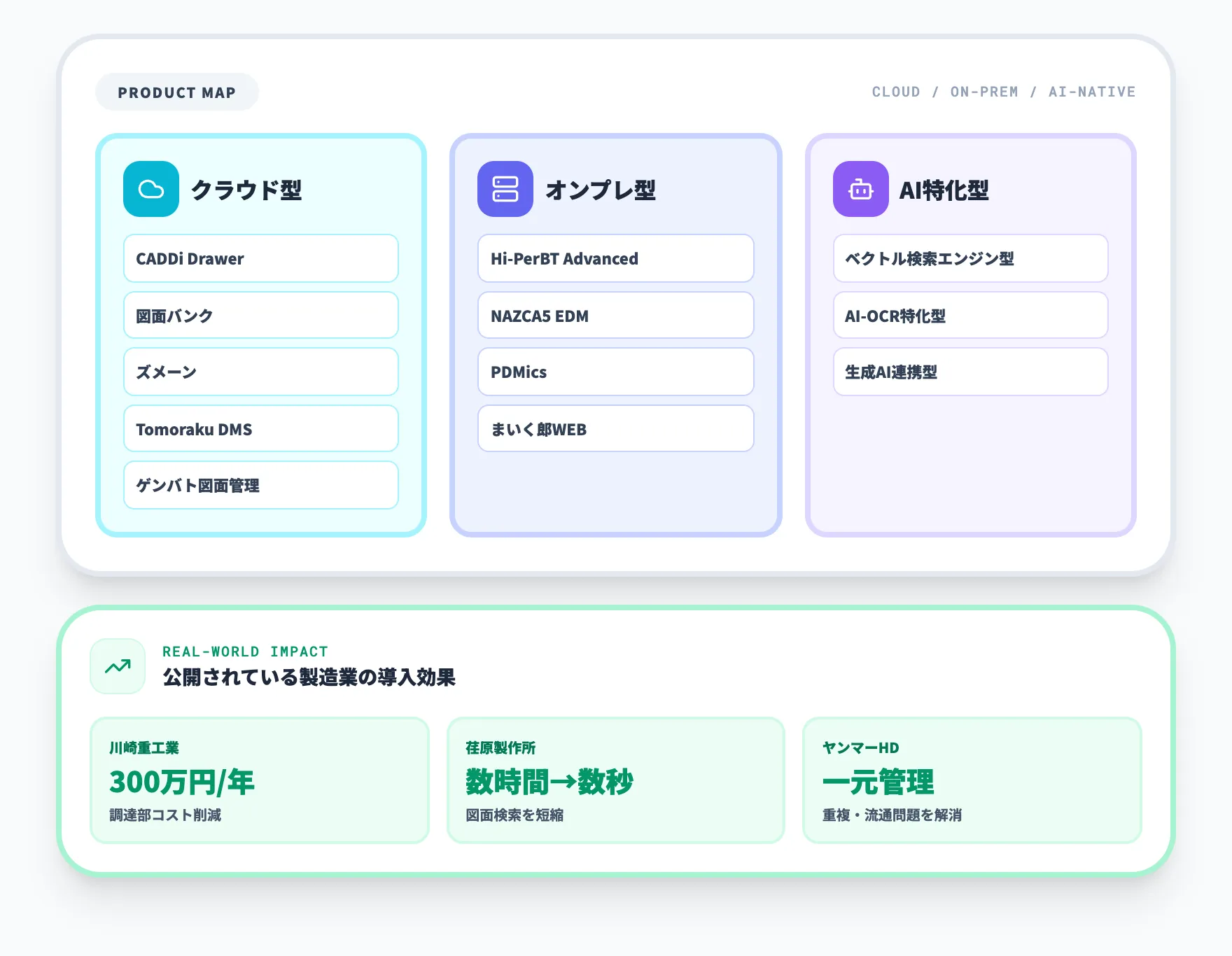Enable the AI-OCR特化型 option
The width and height of the screenshot is (1232, 956).
[970, 316]
